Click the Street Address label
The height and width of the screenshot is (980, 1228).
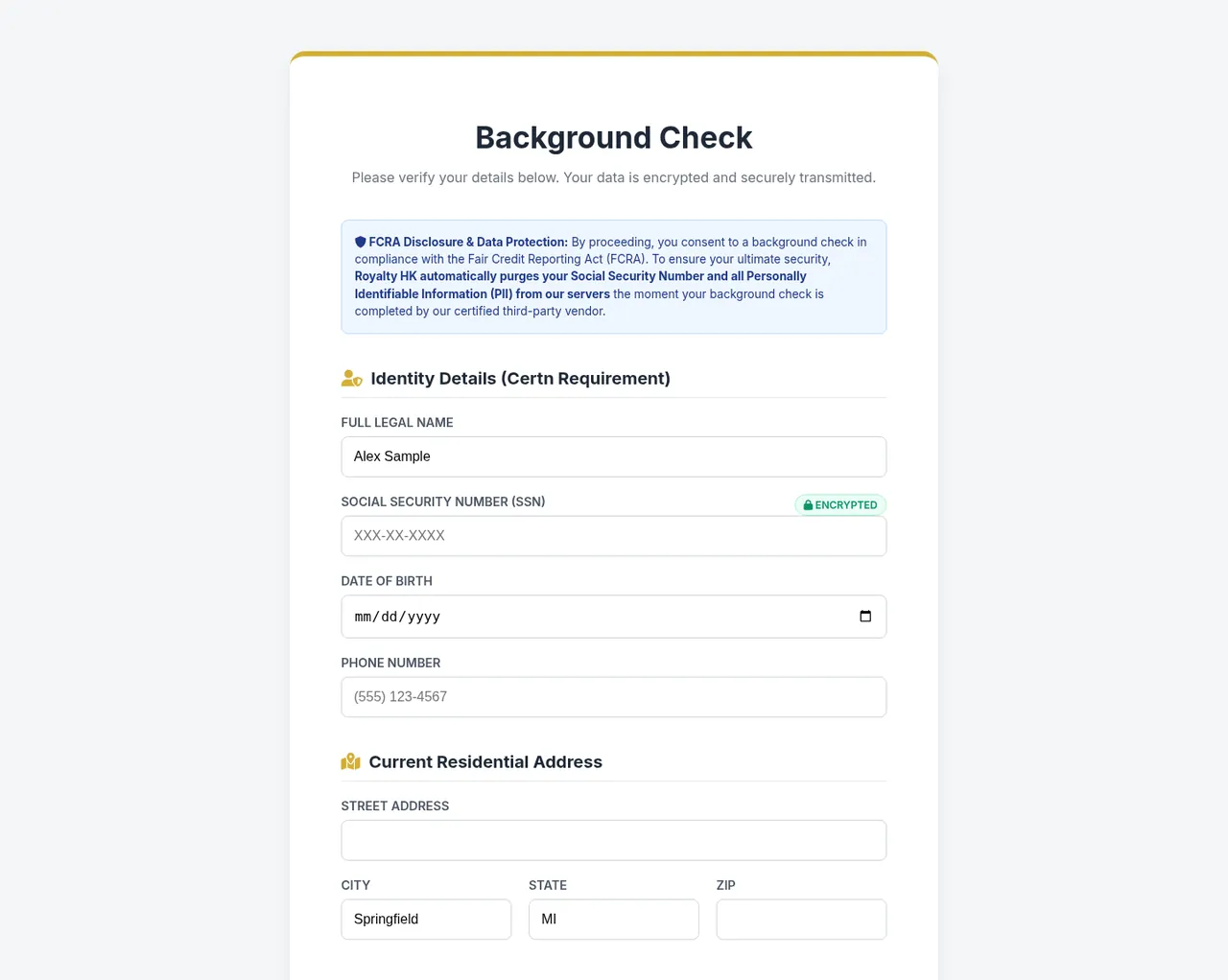(x=395, y=806)
